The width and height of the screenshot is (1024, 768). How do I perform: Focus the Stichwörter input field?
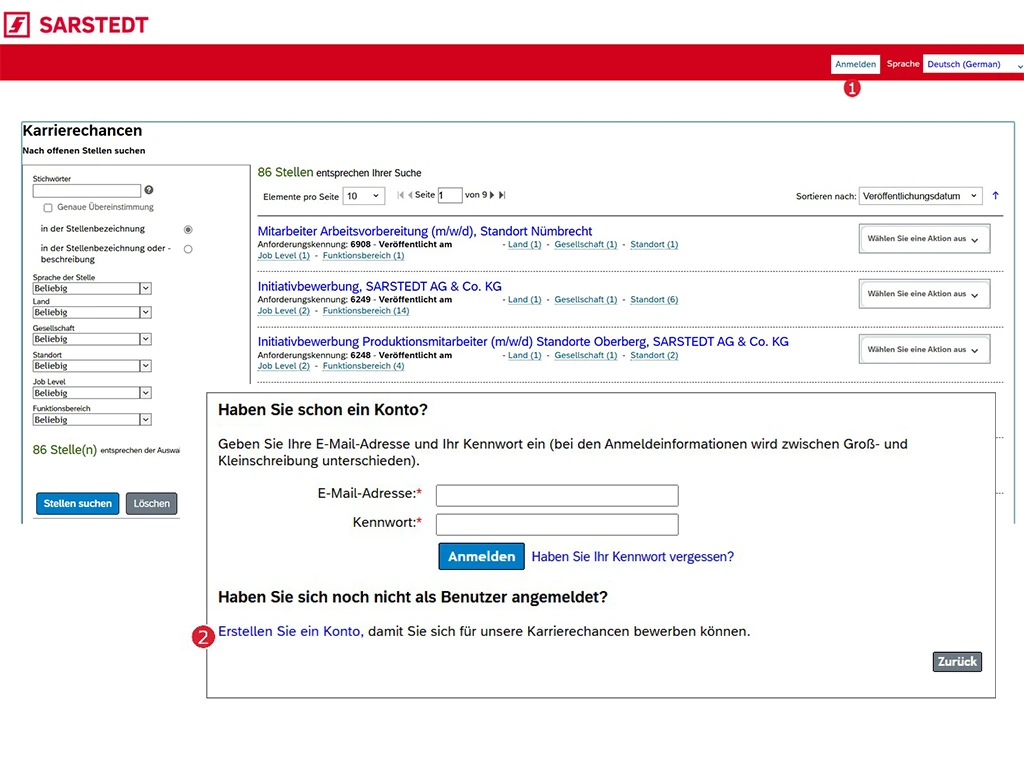(x=87, y=191)
